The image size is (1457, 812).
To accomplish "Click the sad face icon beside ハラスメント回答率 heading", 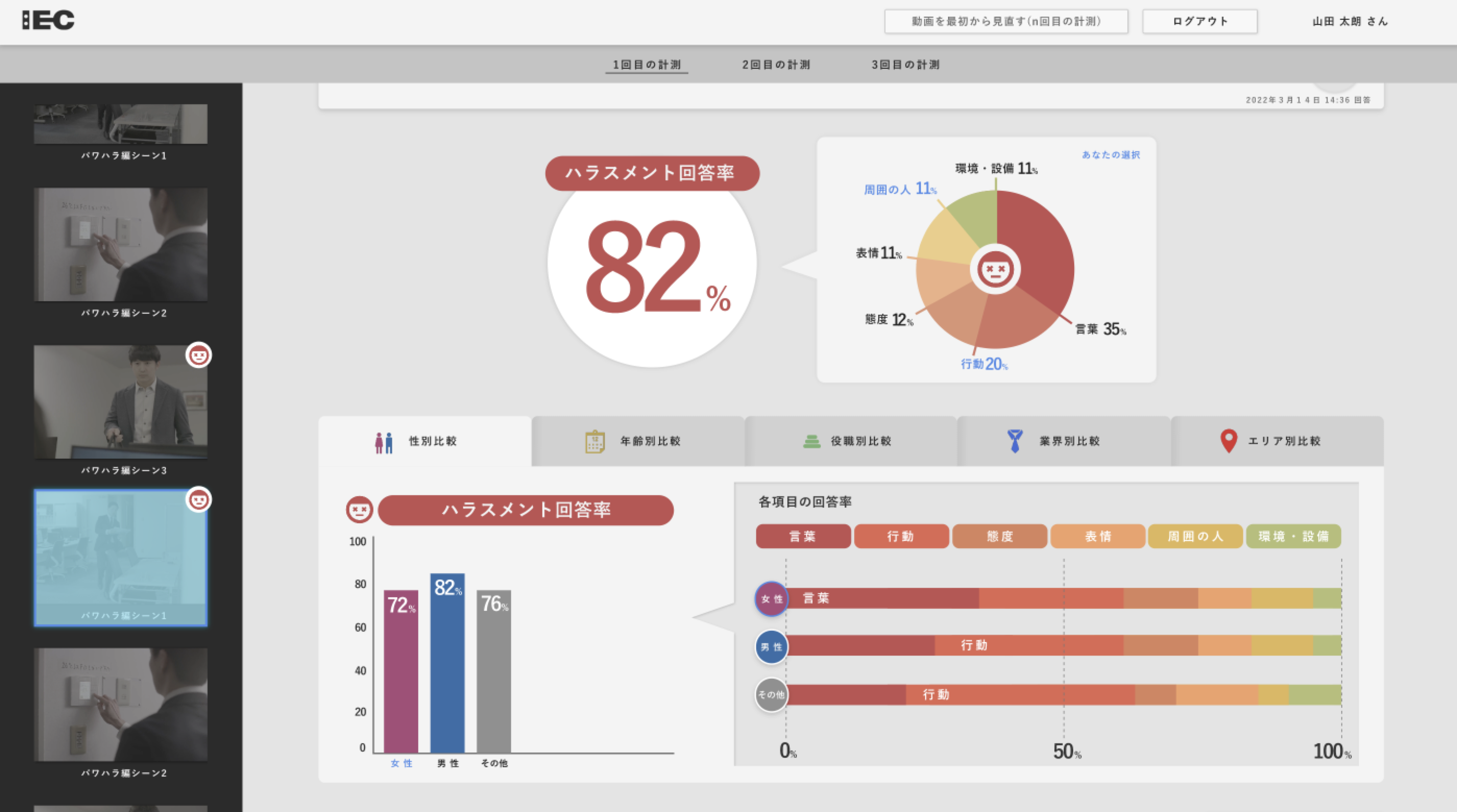I will pyautogui.click(x=359, y=510).
